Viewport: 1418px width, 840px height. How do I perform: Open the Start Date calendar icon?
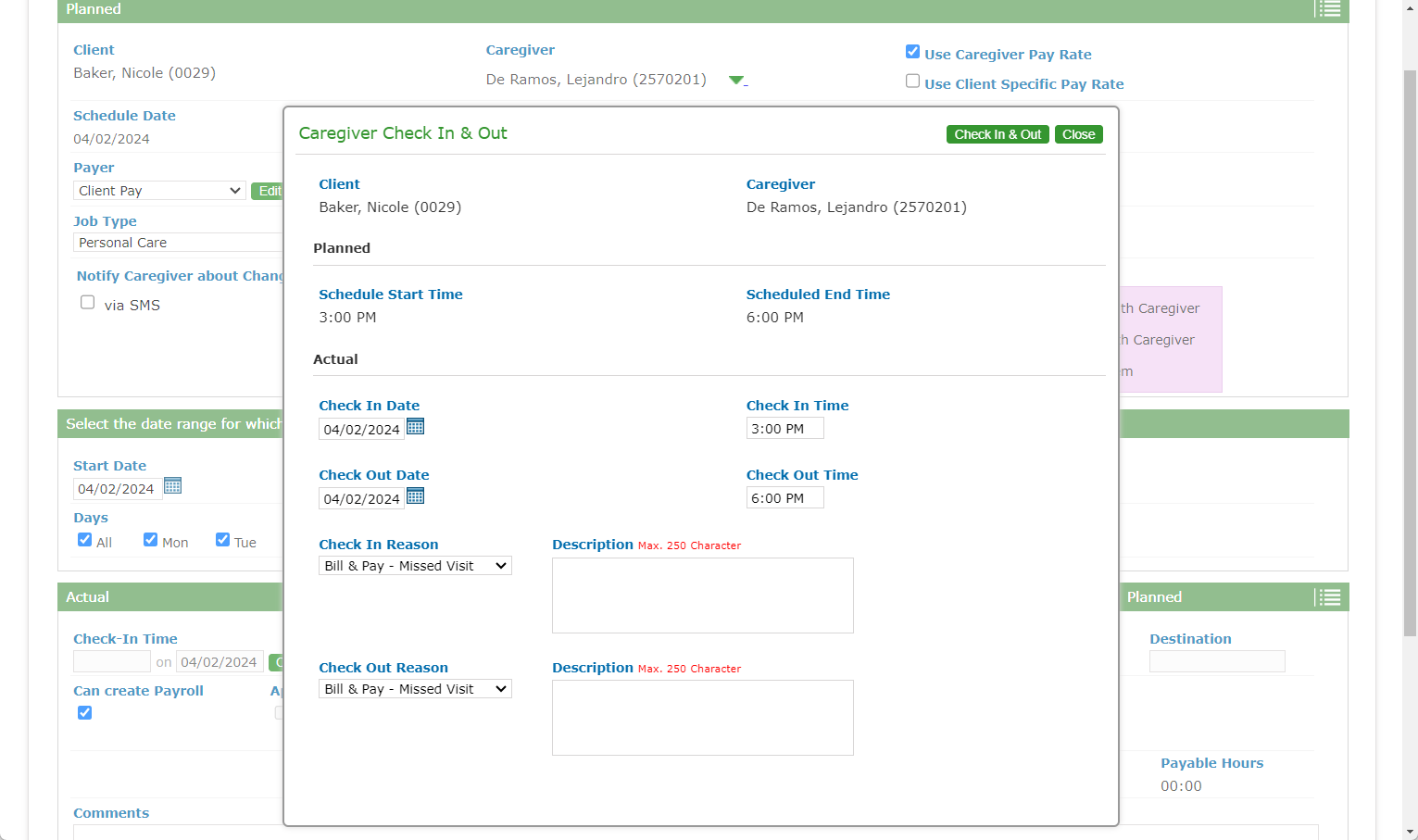(x=172, y=486)
